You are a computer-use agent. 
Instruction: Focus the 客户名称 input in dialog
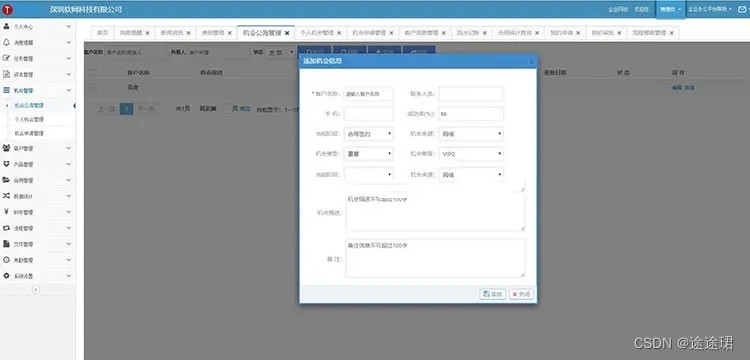[x=368, y=94]
